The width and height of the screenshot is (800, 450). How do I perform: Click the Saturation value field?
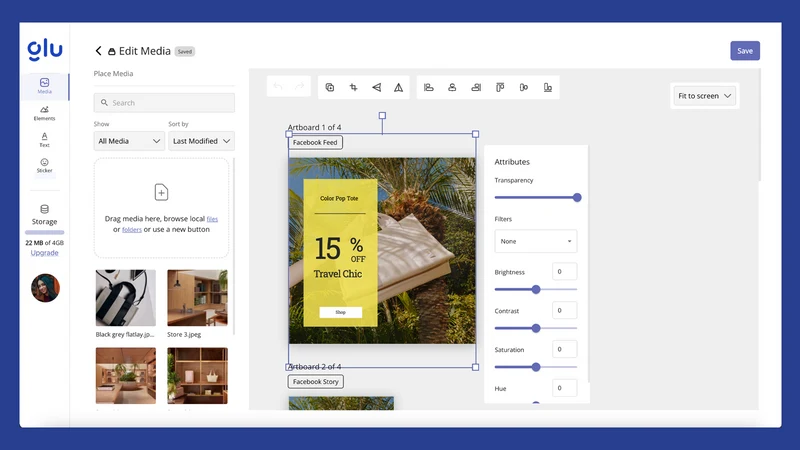[564, 349]
